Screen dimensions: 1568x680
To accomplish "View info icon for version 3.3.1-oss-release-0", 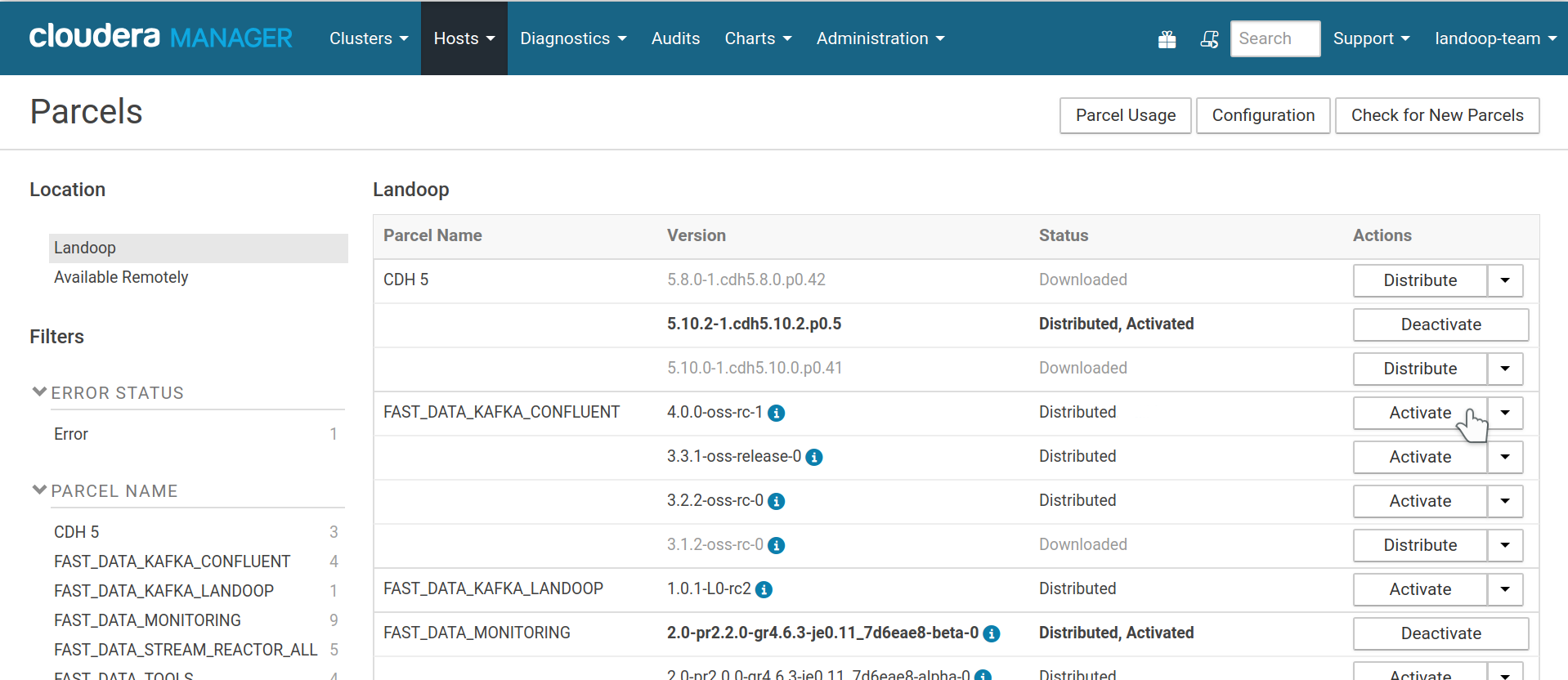I will click(x=814, y=458).
